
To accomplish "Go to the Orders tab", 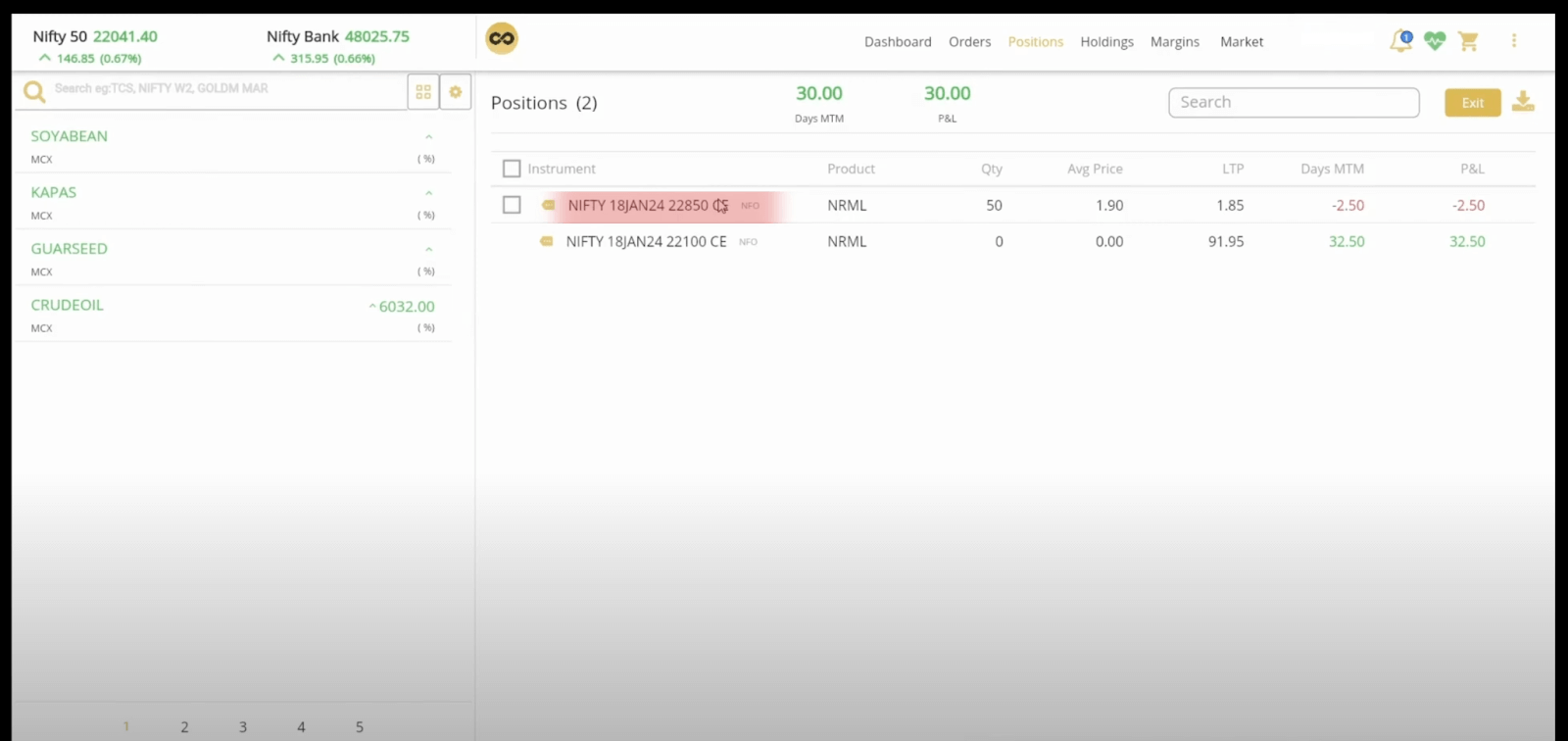I will [x=969, y=42].
